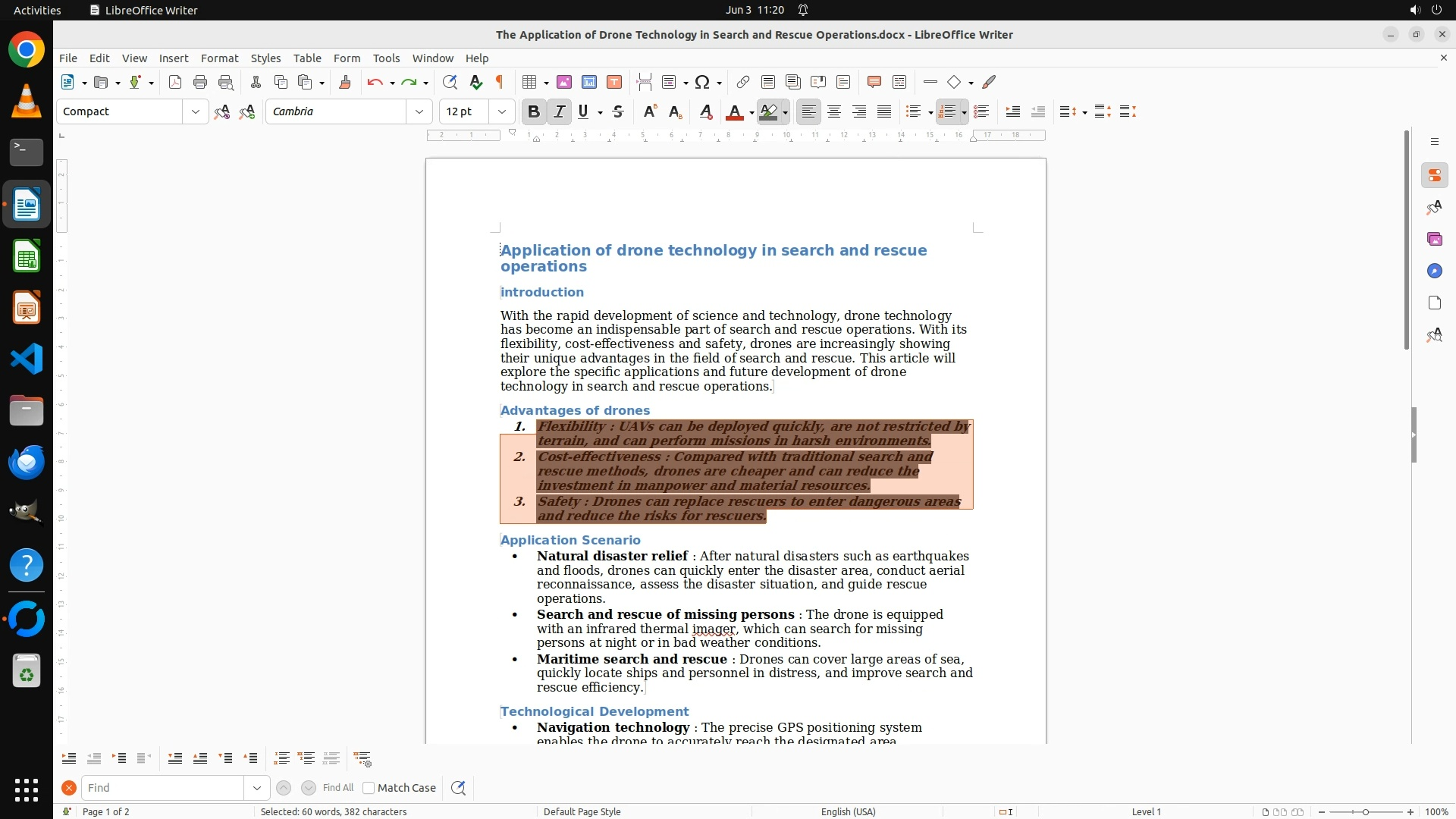Click inside the Find search field
The image size is (1456, 819).
[163, 788]
